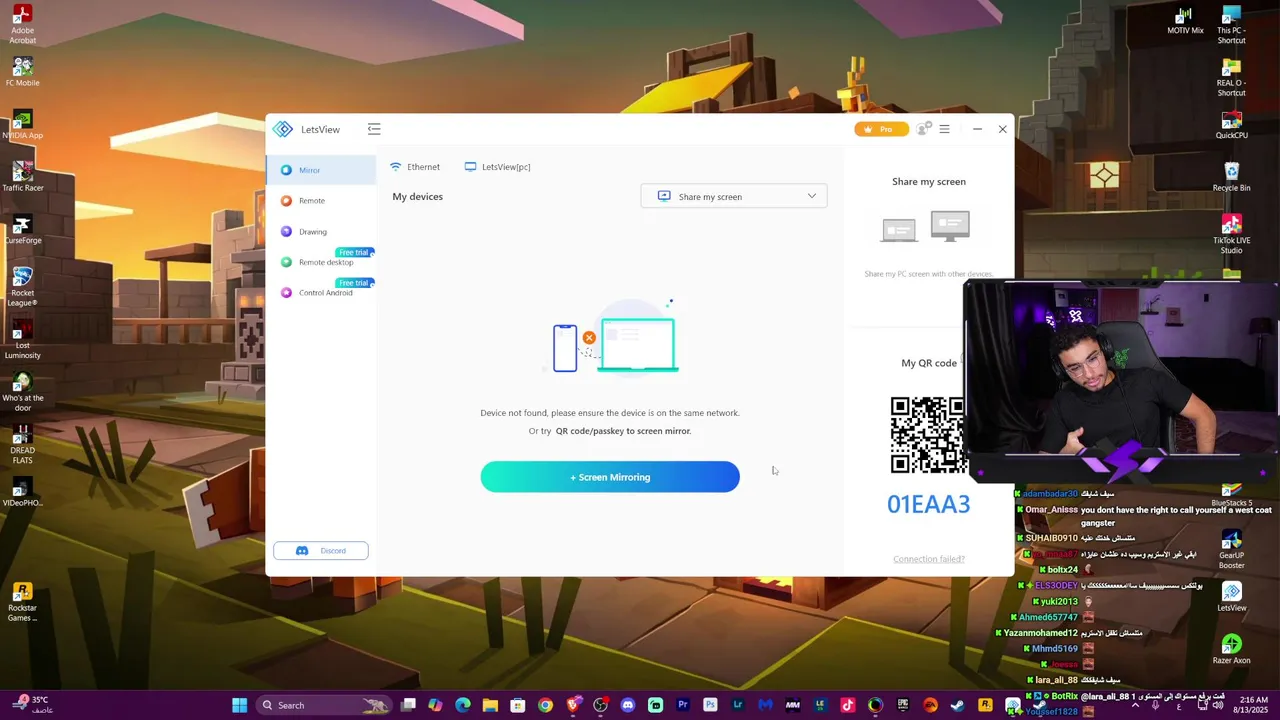Open DREAD FLATS desktop icon

pyautogui.click(x=22, y=444)
